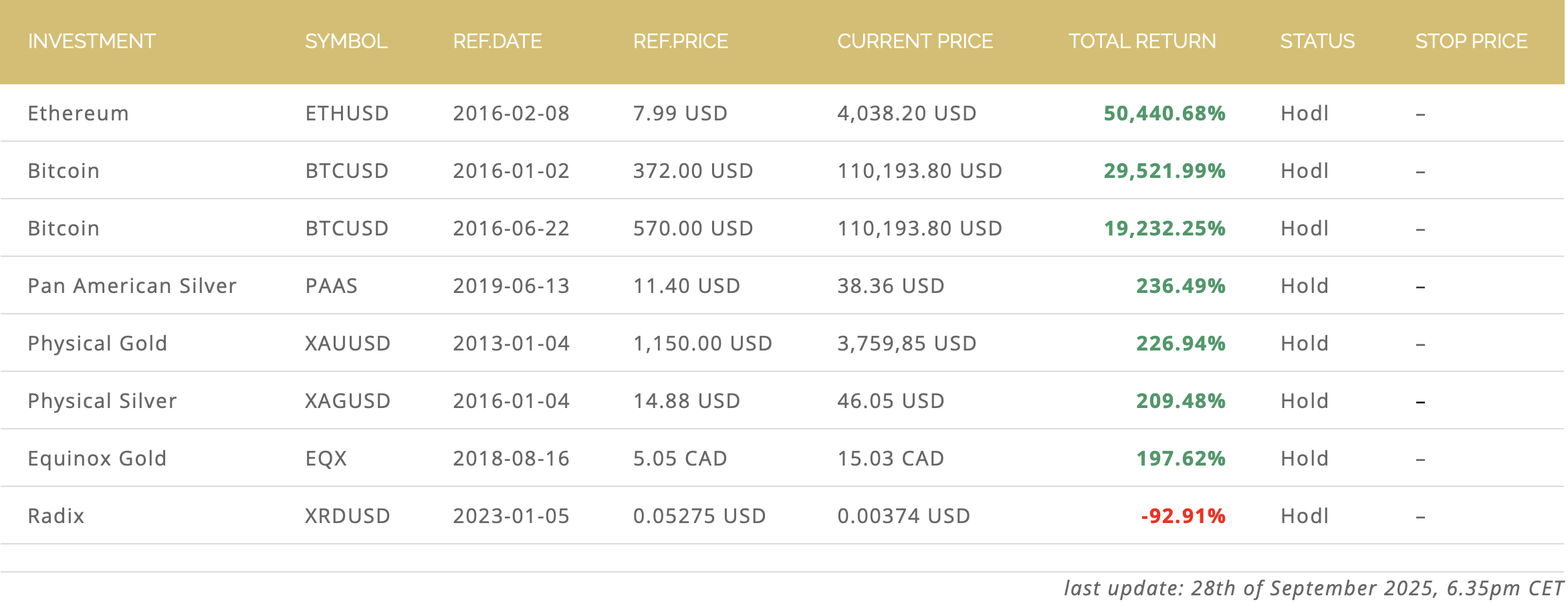Click the last update timestamp text
Screen dimensions: 1568x602
pos(1314,588)
